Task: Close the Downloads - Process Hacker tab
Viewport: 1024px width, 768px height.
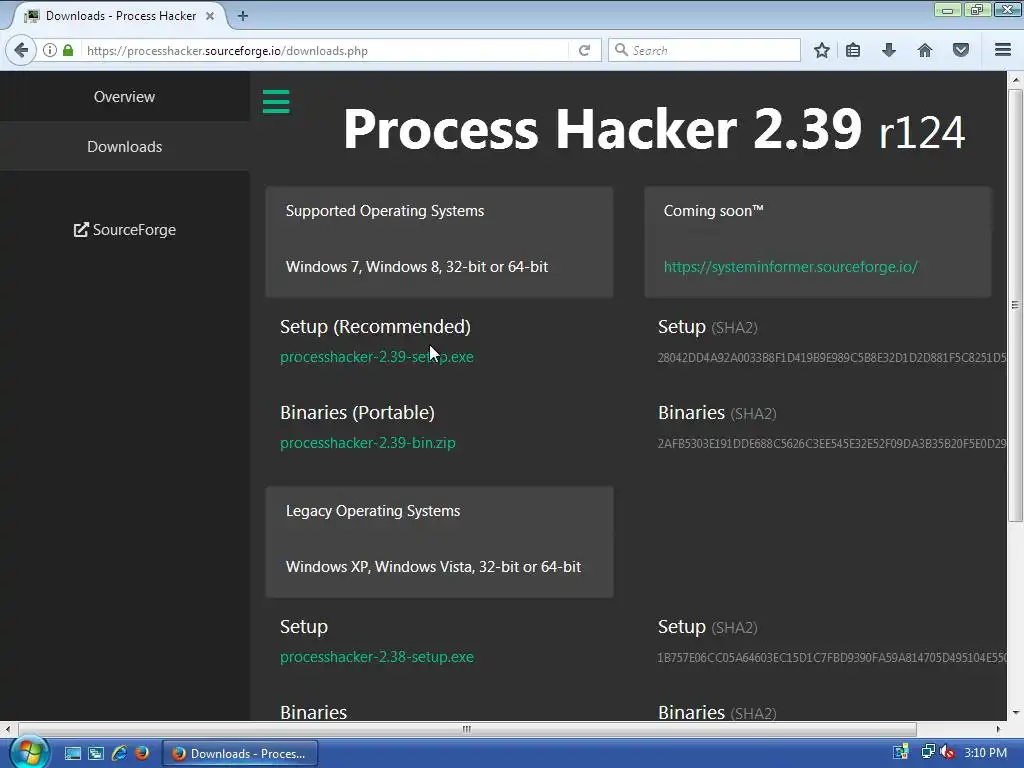Action: click(x=210, y=16)
